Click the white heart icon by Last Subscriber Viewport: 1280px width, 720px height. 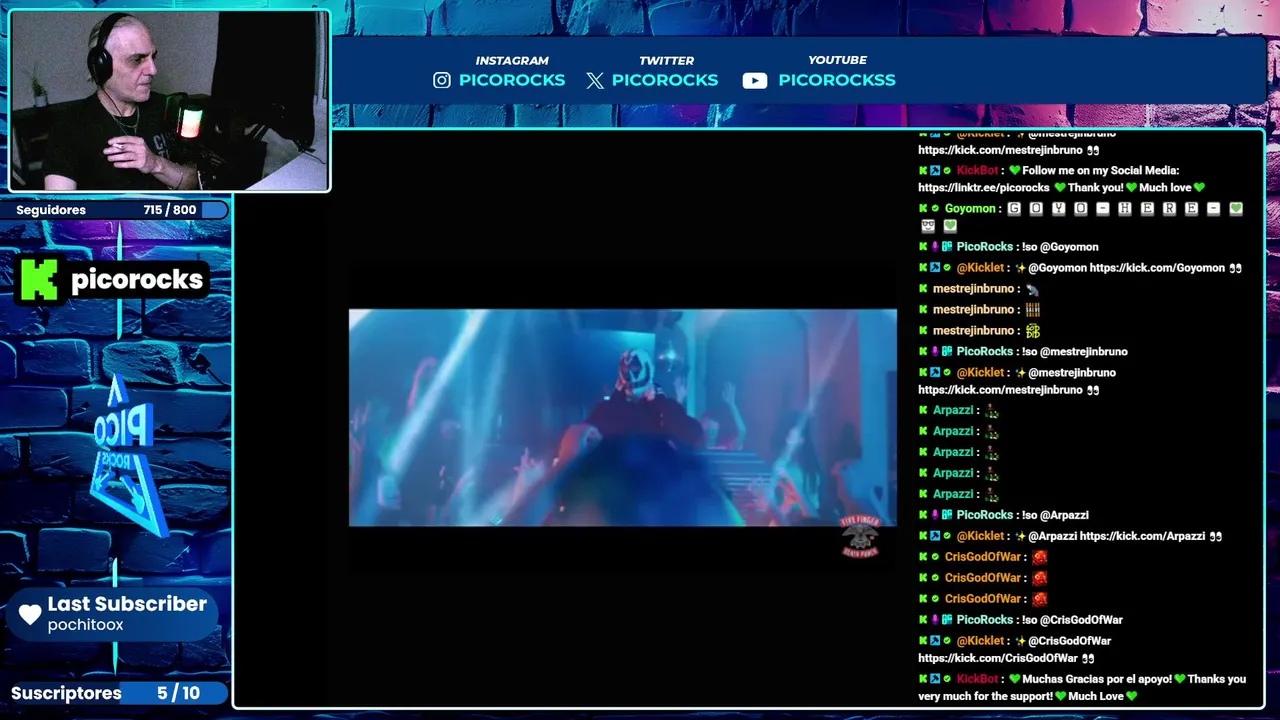(30, 614)
